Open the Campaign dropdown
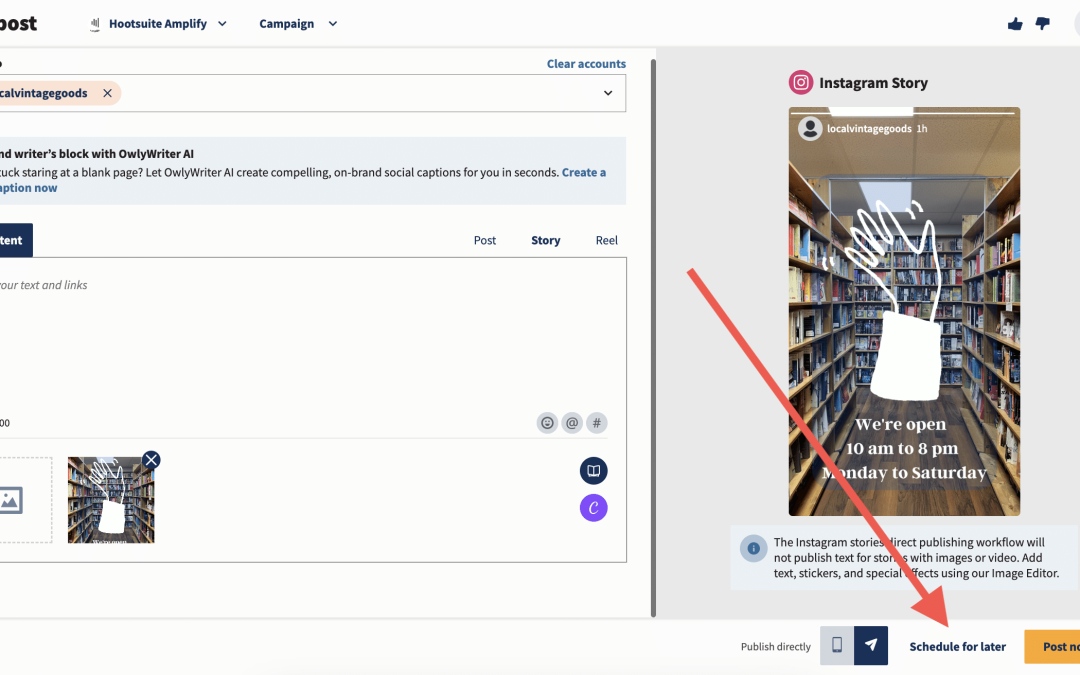The image size is (1080, 675). click(332, 23)
